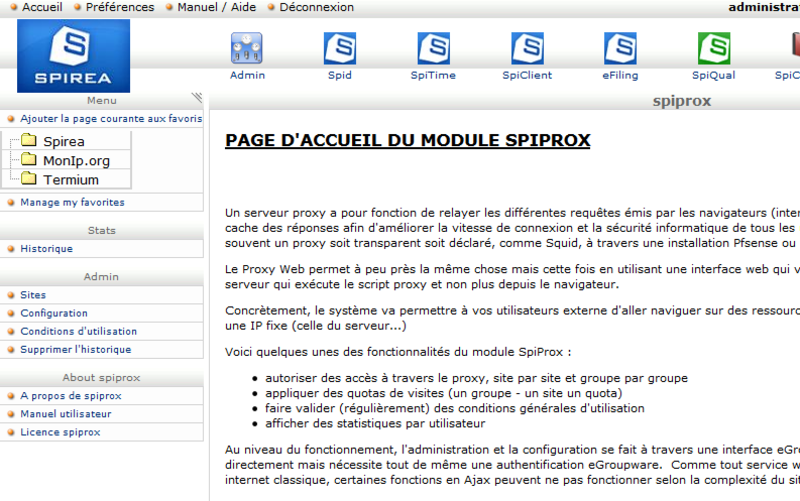Open the SpiTime module icon
Viewport: 800px width, 501px height.
(433, 48)
